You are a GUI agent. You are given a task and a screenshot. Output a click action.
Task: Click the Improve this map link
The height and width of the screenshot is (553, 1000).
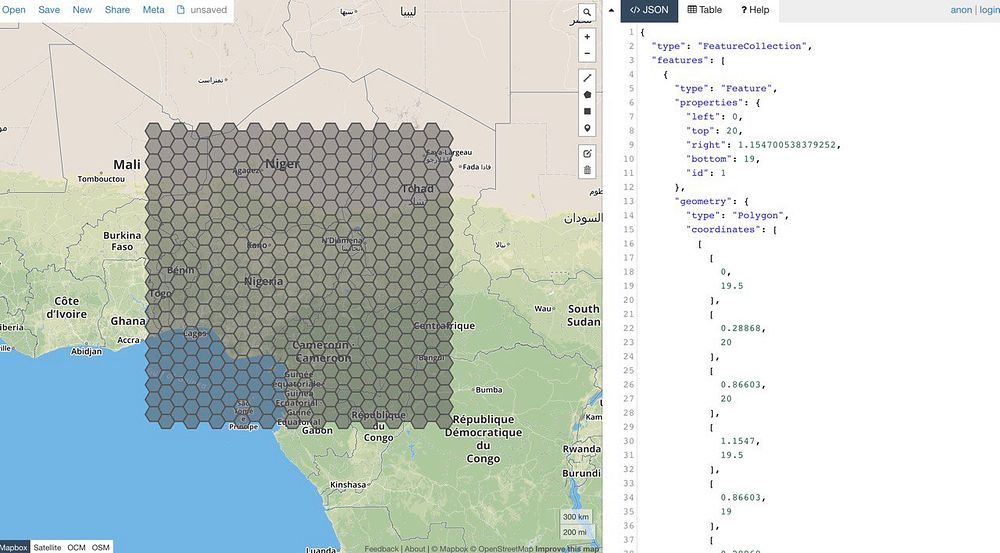pyautogui.click(x=567, y=549)
